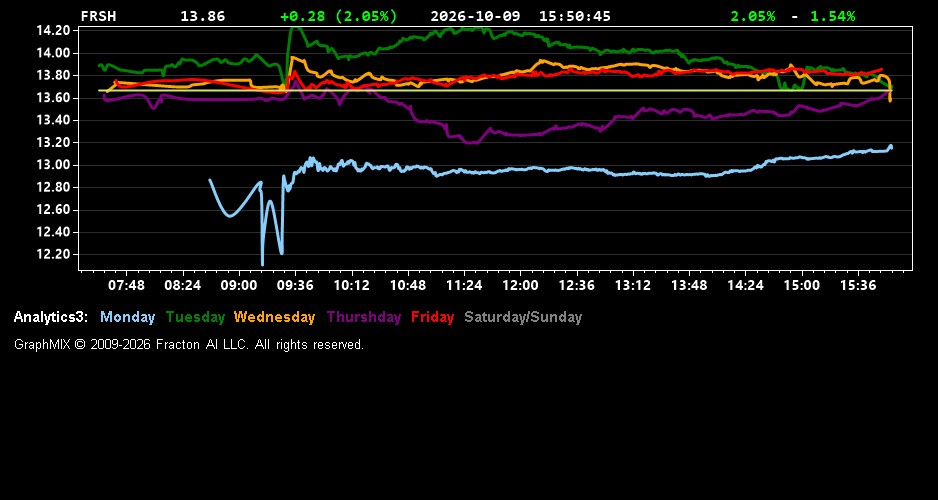Click the 12:00 time axis label

[520, 286]
